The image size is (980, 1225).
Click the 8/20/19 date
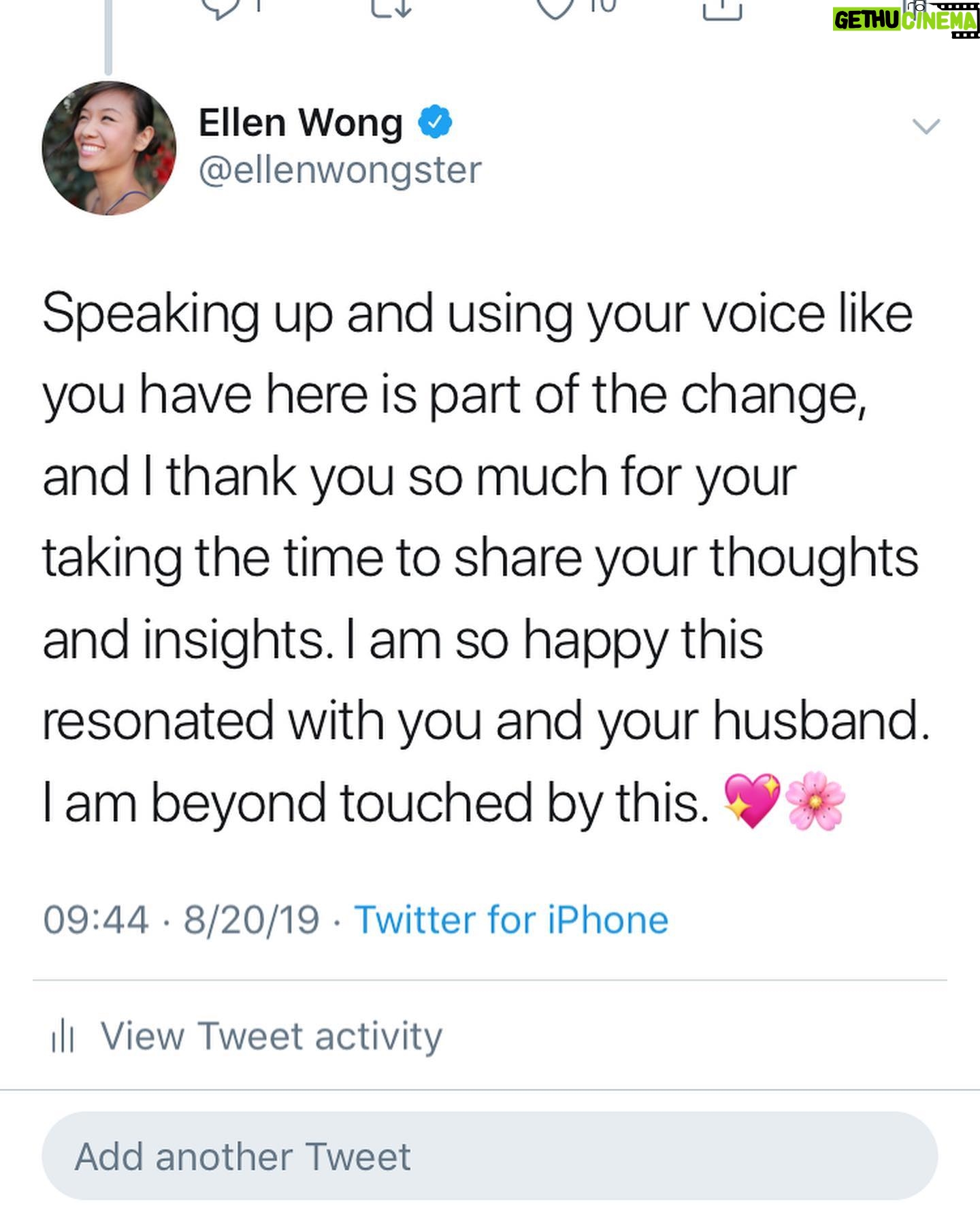(251, 920)
